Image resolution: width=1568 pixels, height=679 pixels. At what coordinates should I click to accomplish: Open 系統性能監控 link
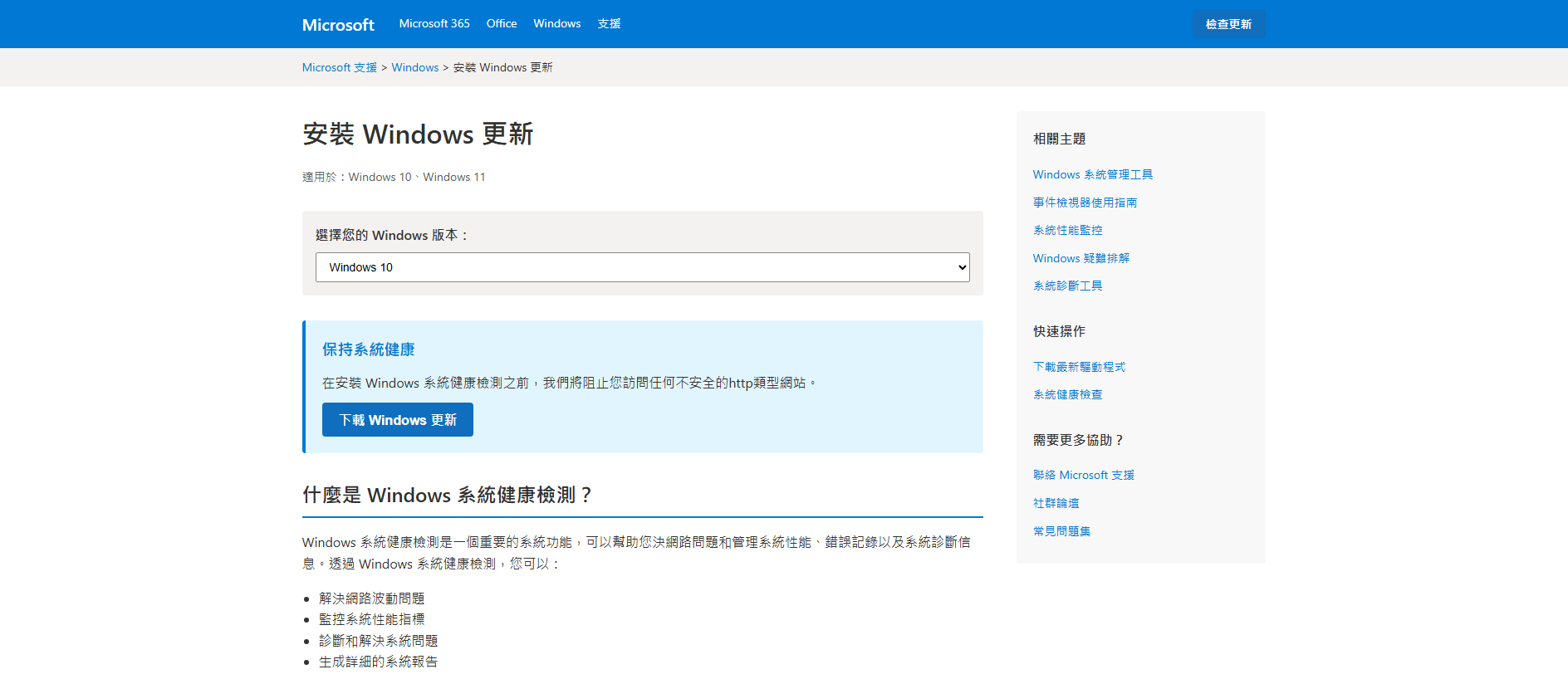click(x=1068, y=230)
